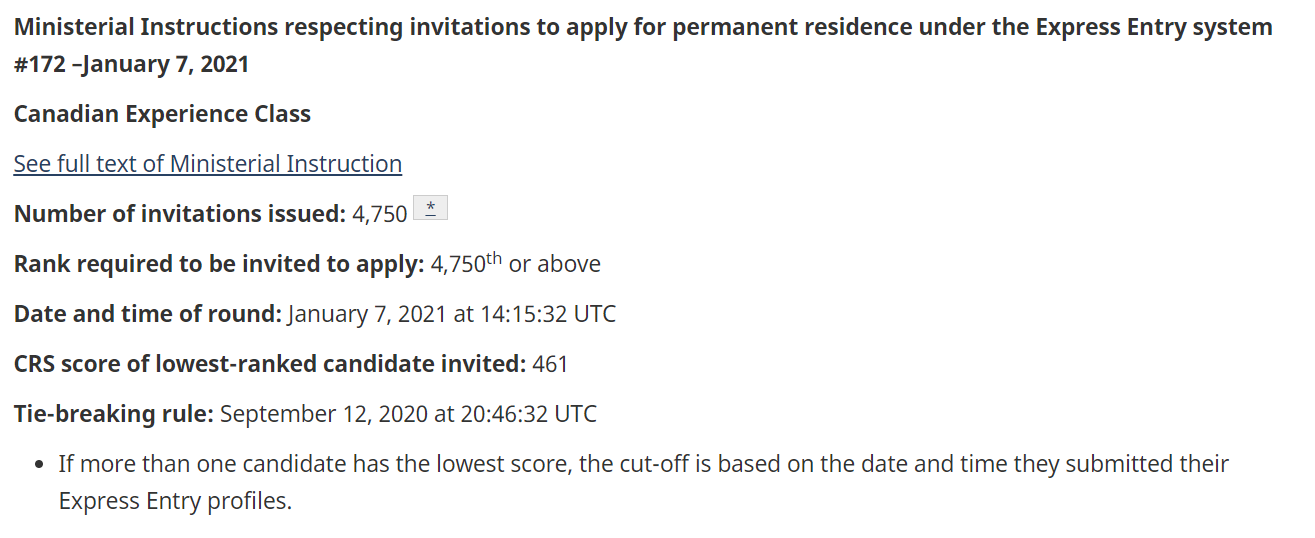Click Express Entry system in the heading
This screenshot has width=1315, height=538.
pos(1154,27)
